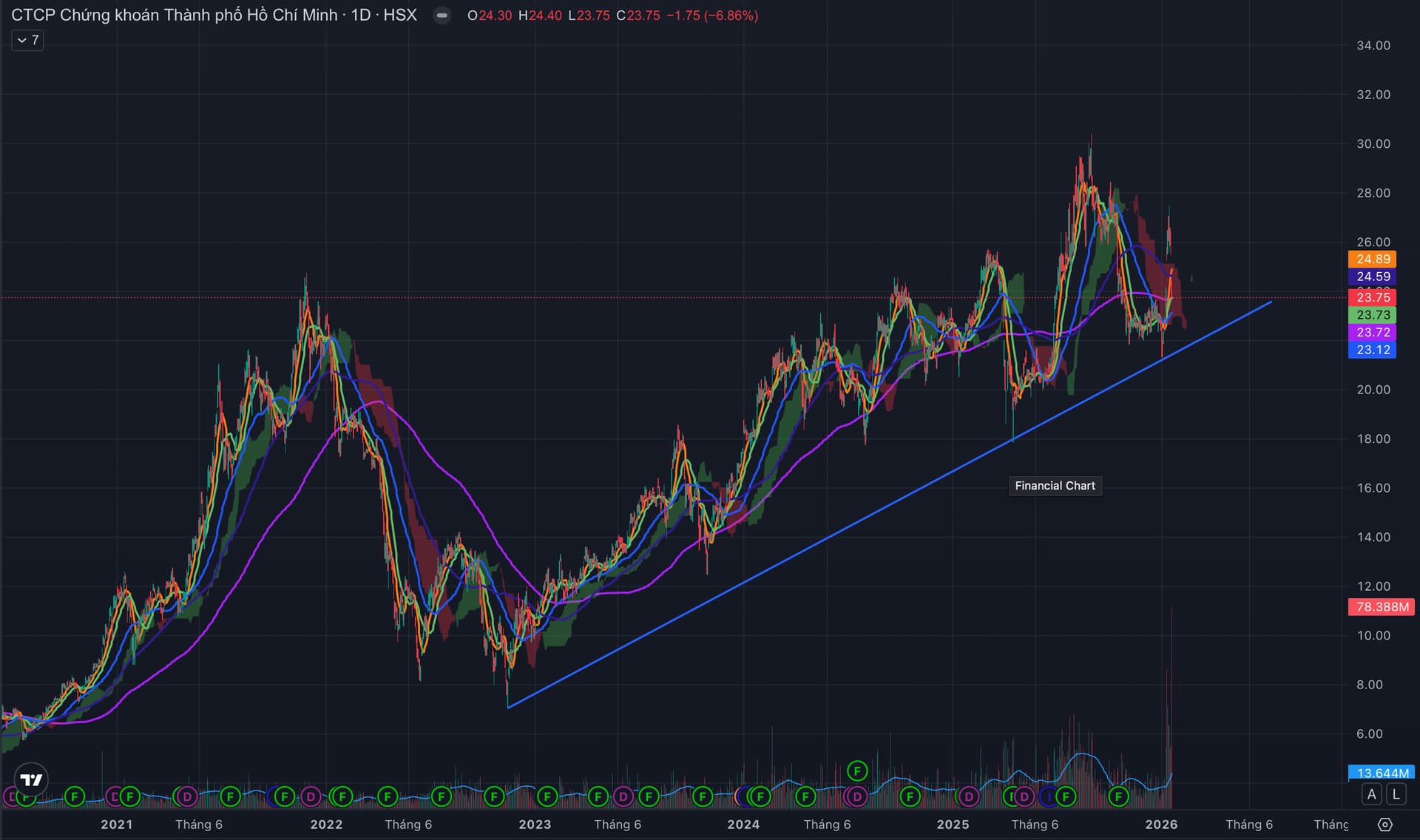This screenshot has height=840, width=1420.
Task: Click the TradingView logo icon
Action: (x=31, y=779)
